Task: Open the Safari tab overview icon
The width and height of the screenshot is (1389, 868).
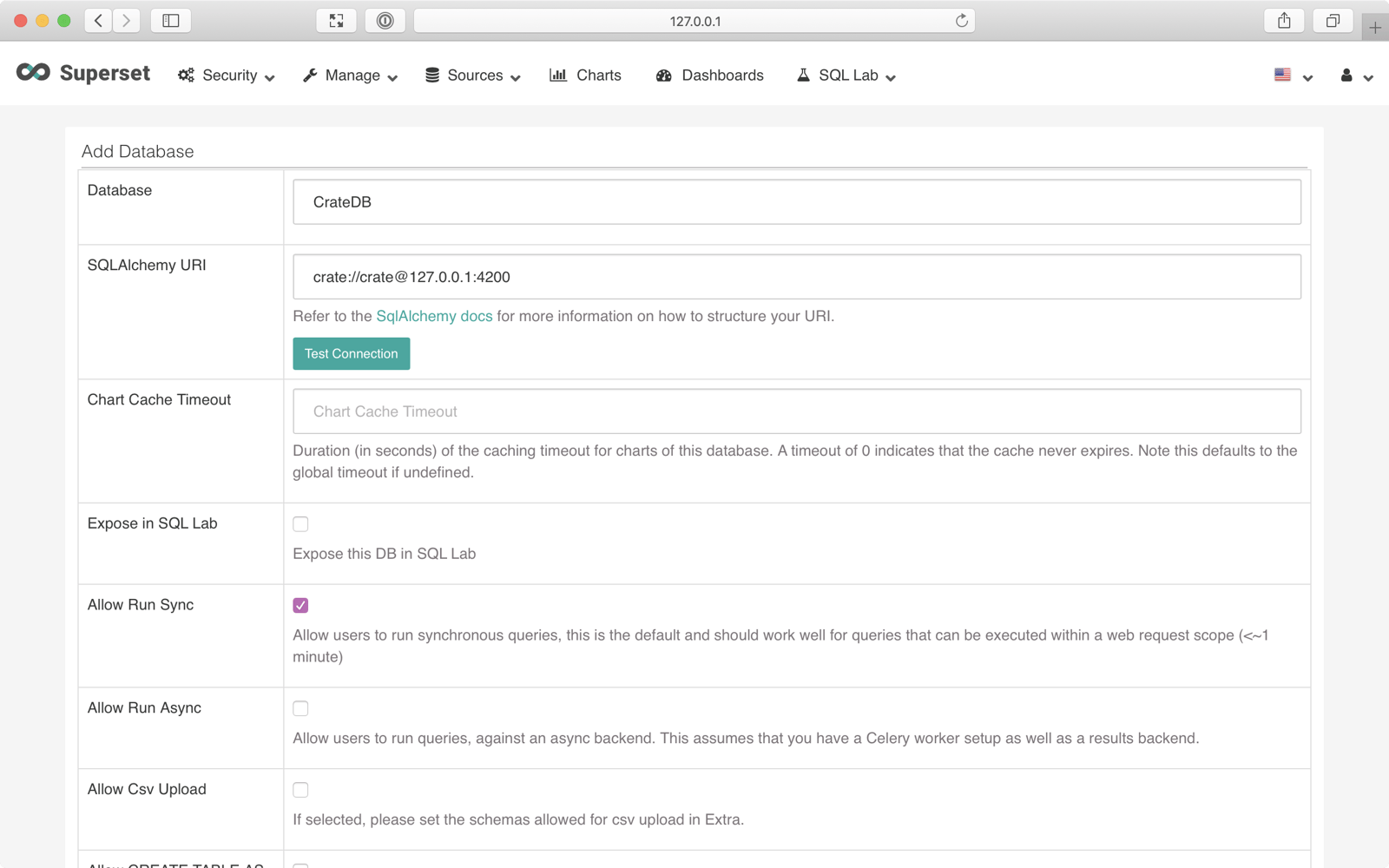Action: coord(1333,21)
